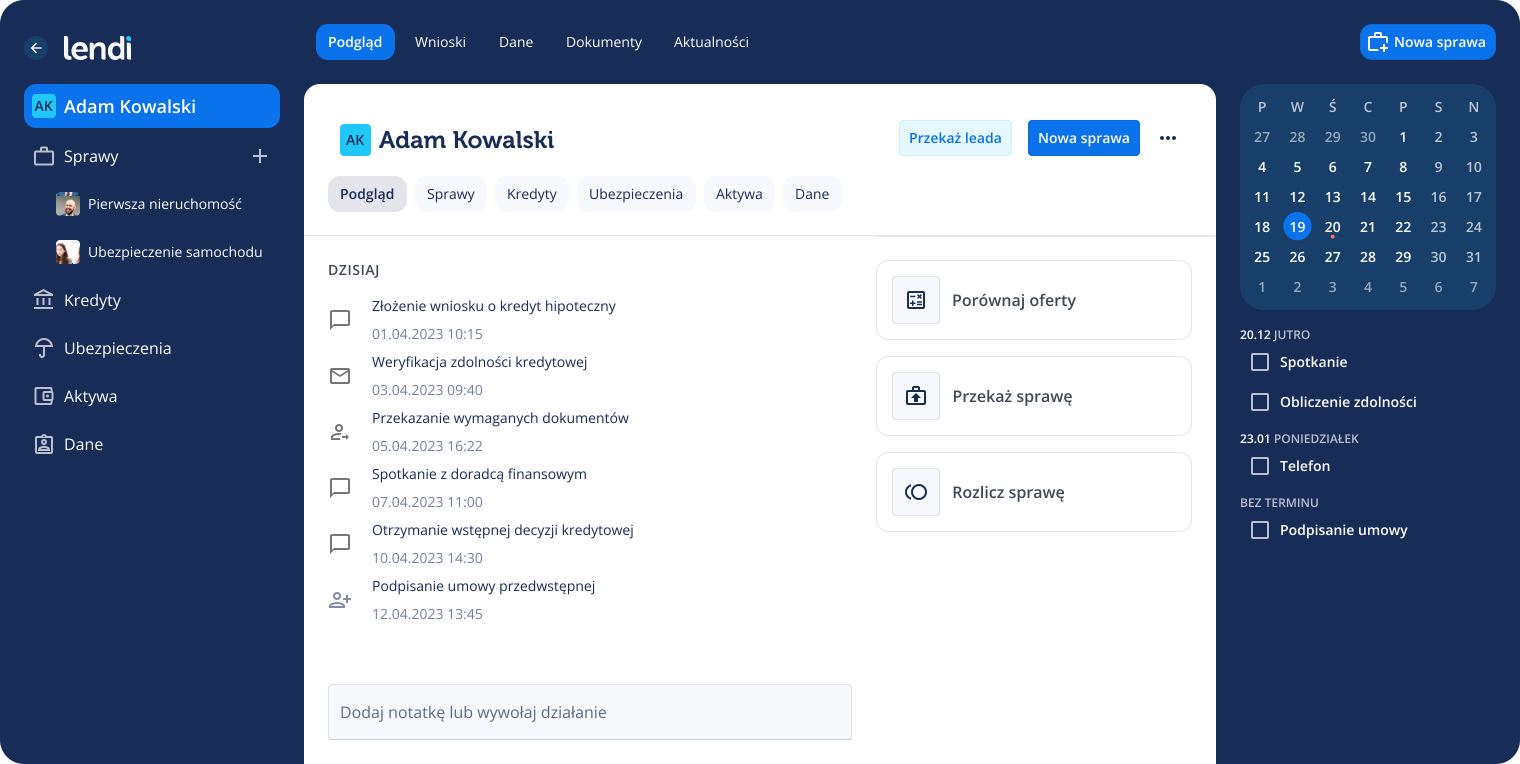This screenshot has width=1520, height=764.
Task: Click Podpisanie umowy przedwstępnej entry
Action: pos(484,586)
